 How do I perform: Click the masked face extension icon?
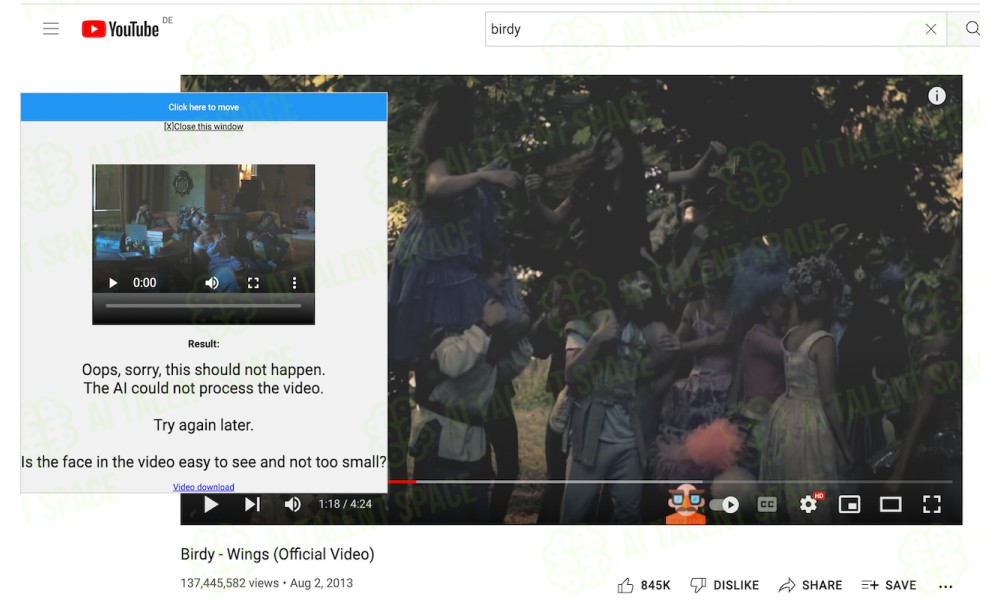click(686, 504)
